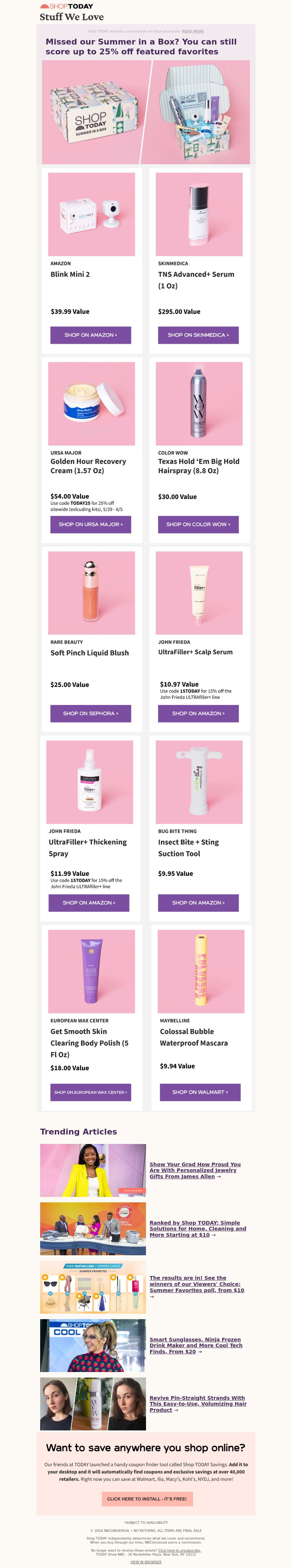
Task: Open the Blink Mini 2 product image
Action: point(91,214)
